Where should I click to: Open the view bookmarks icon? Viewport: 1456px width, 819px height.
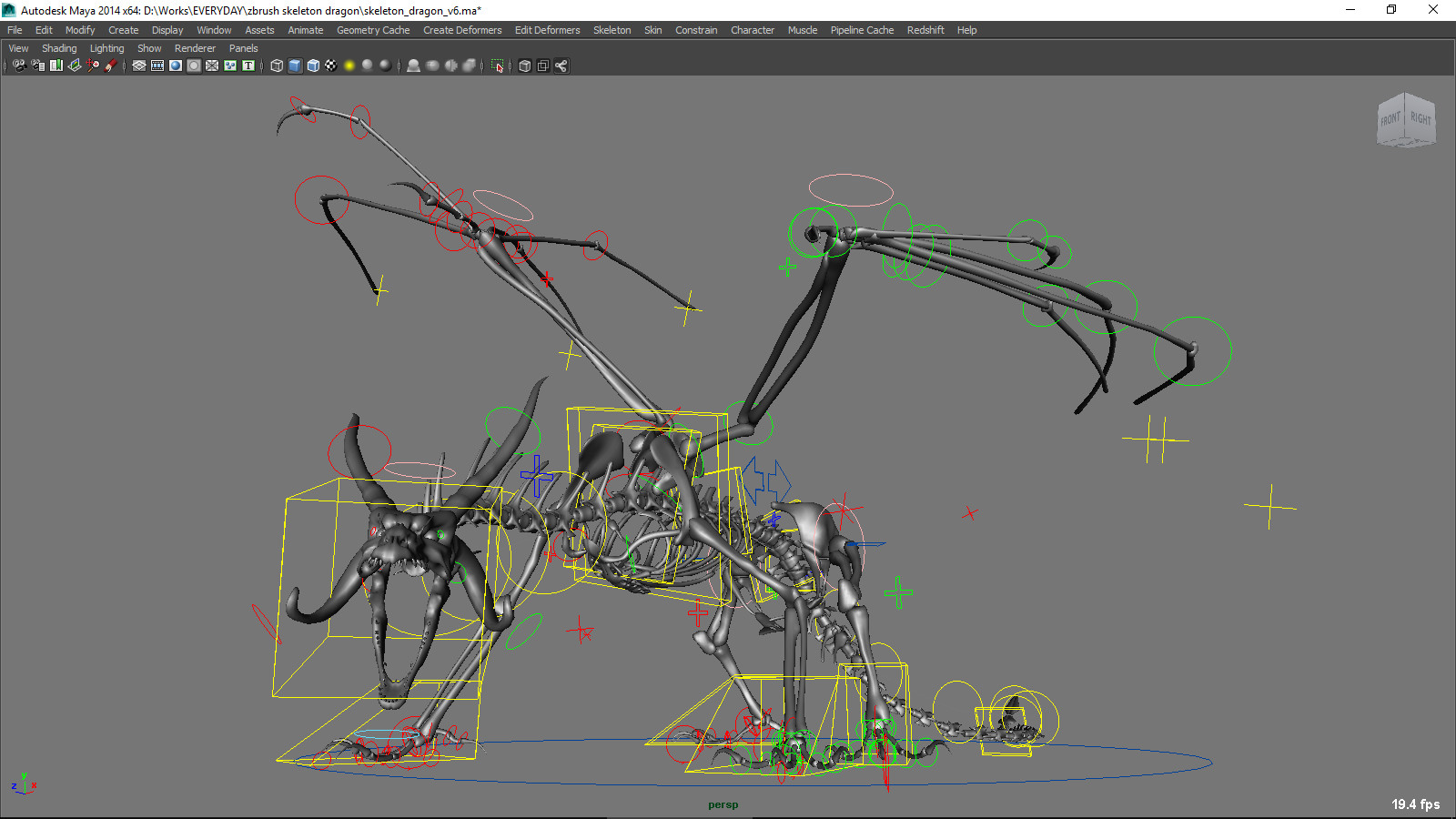56,66
